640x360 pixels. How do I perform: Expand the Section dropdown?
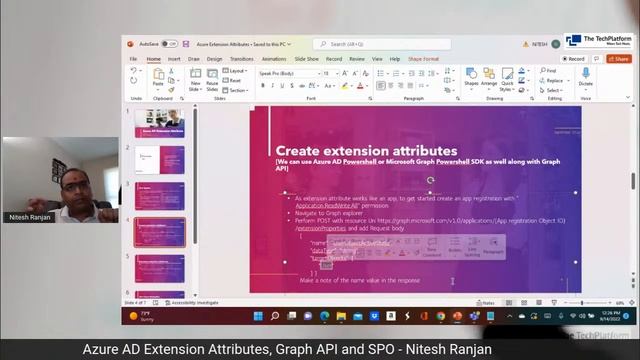236,90
